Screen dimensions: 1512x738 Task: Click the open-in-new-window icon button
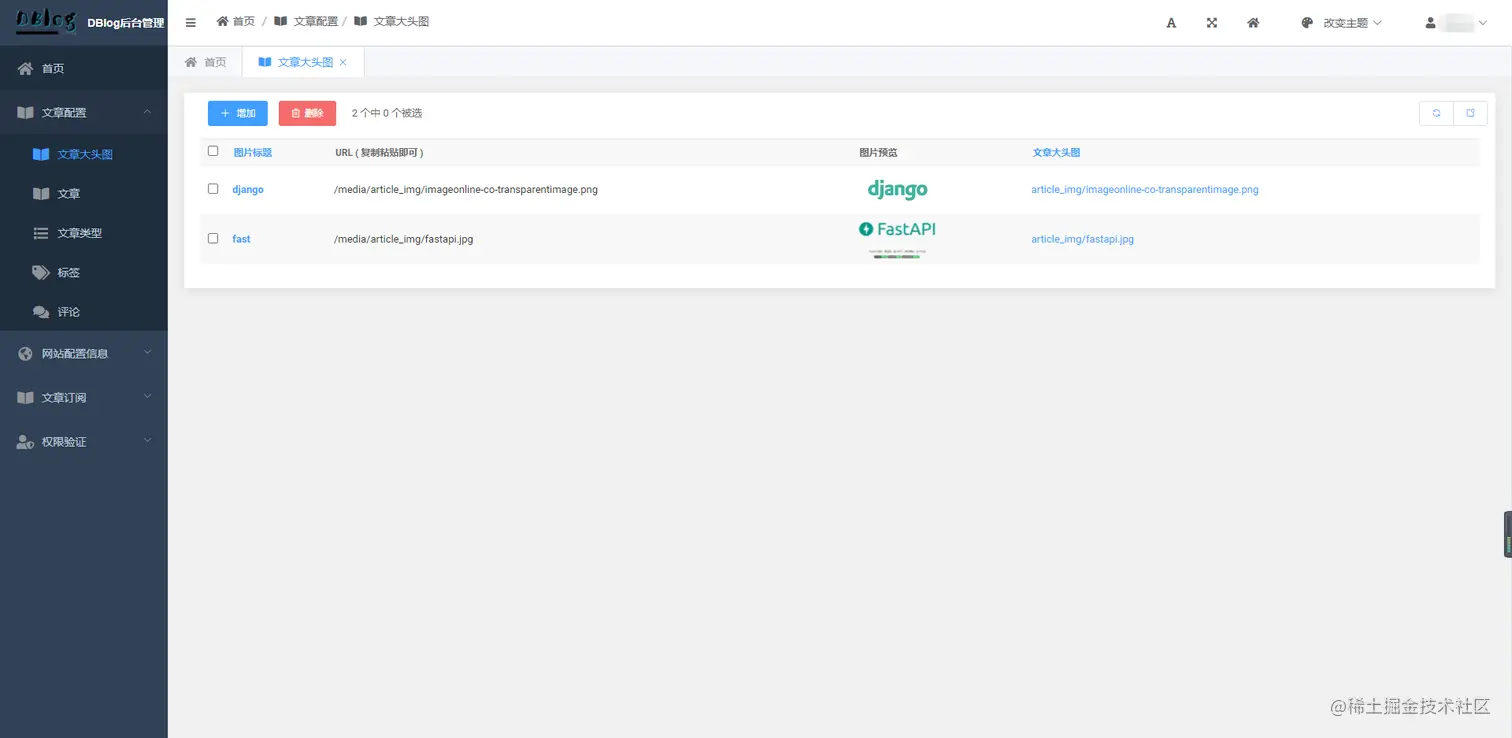[x=1470, y=113]
